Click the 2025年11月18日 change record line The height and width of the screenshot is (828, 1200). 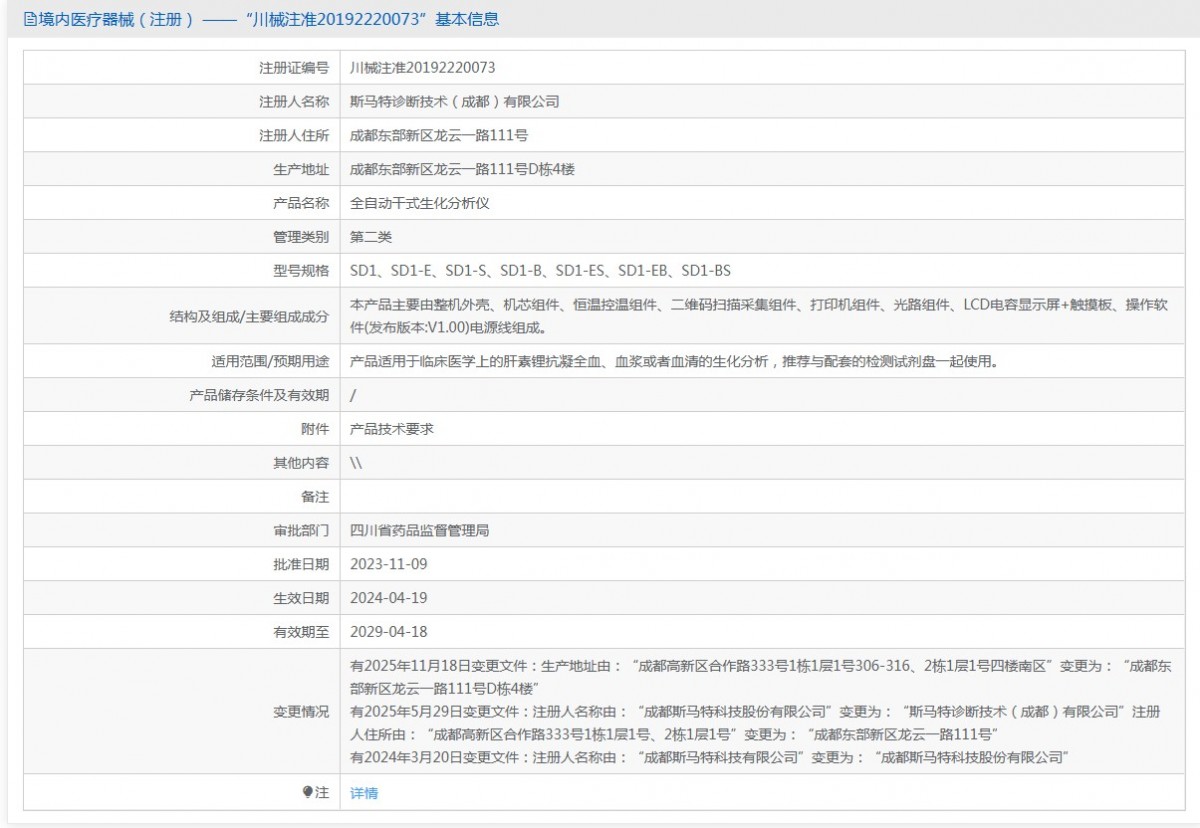pyautogui.click(x=760, y=677)
